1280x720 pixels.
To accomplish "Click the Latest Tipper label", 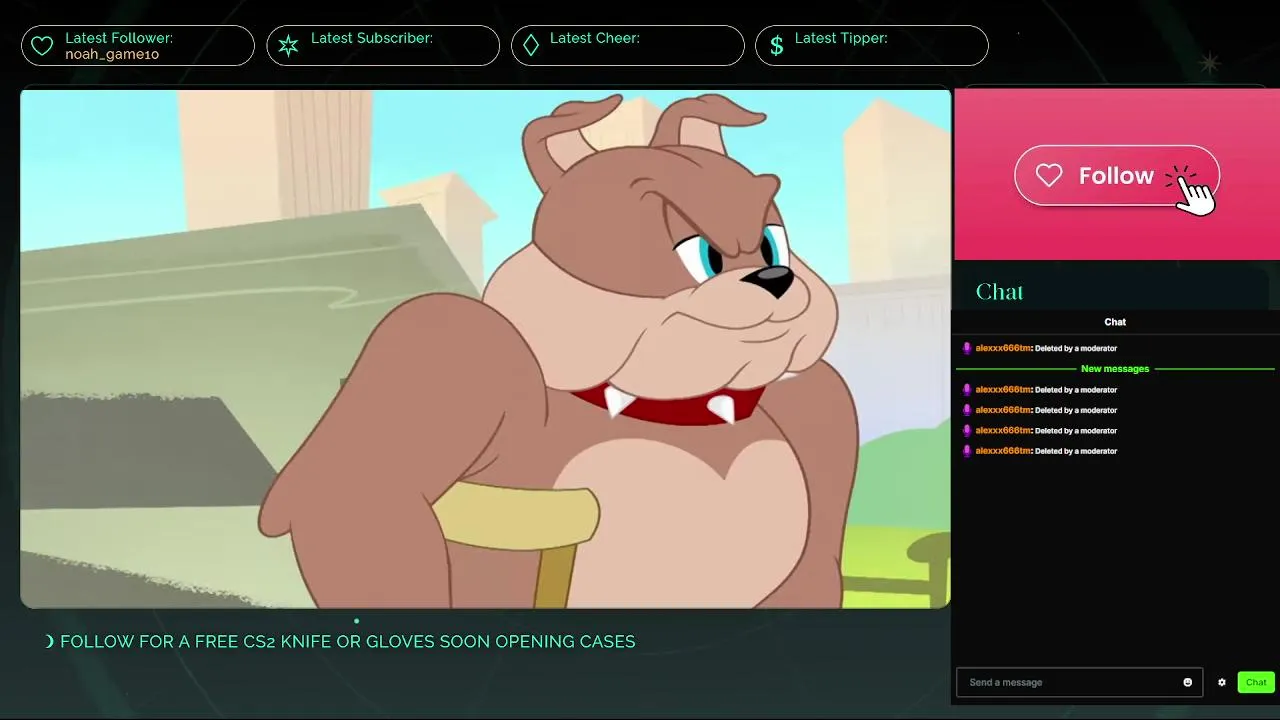I will [x=841, y=38].
